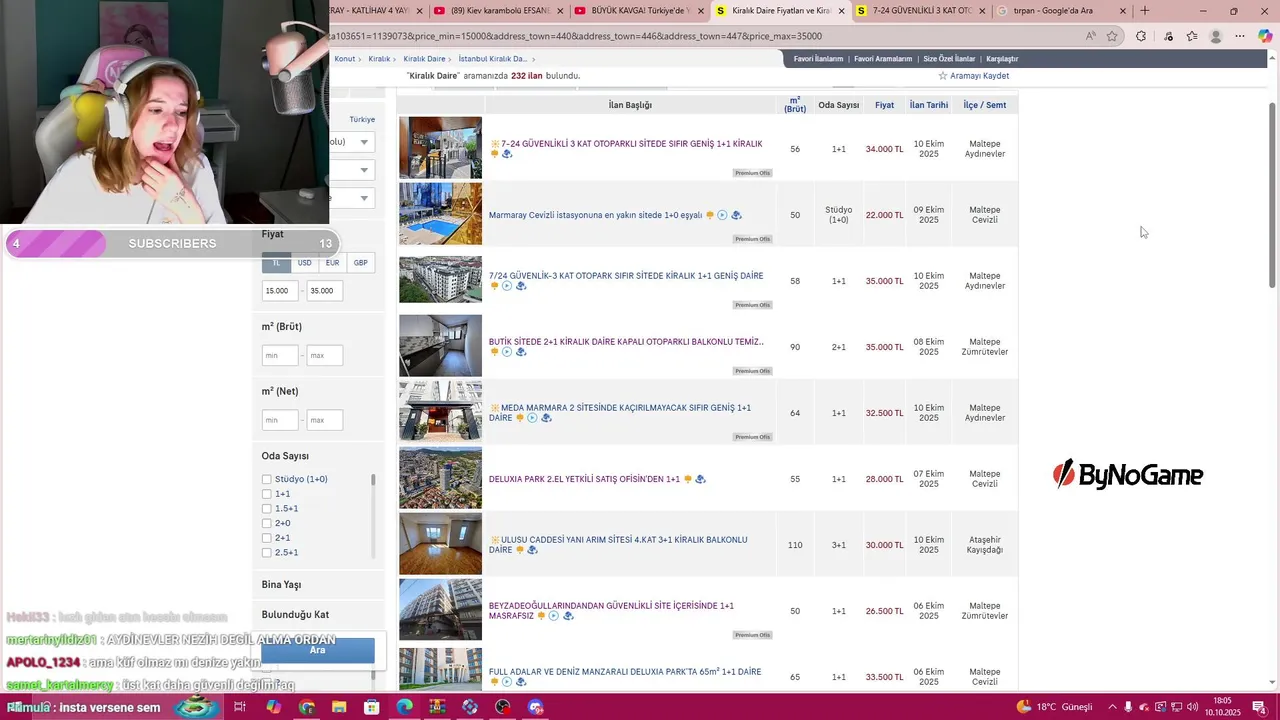Check the 1+1 room count checkbox

[266, 494]
